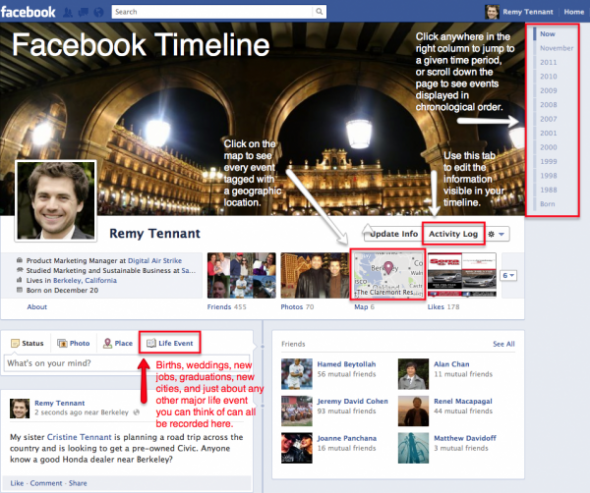
Task: Like the post about Honda dealer
Action: [x=17, y=483]
